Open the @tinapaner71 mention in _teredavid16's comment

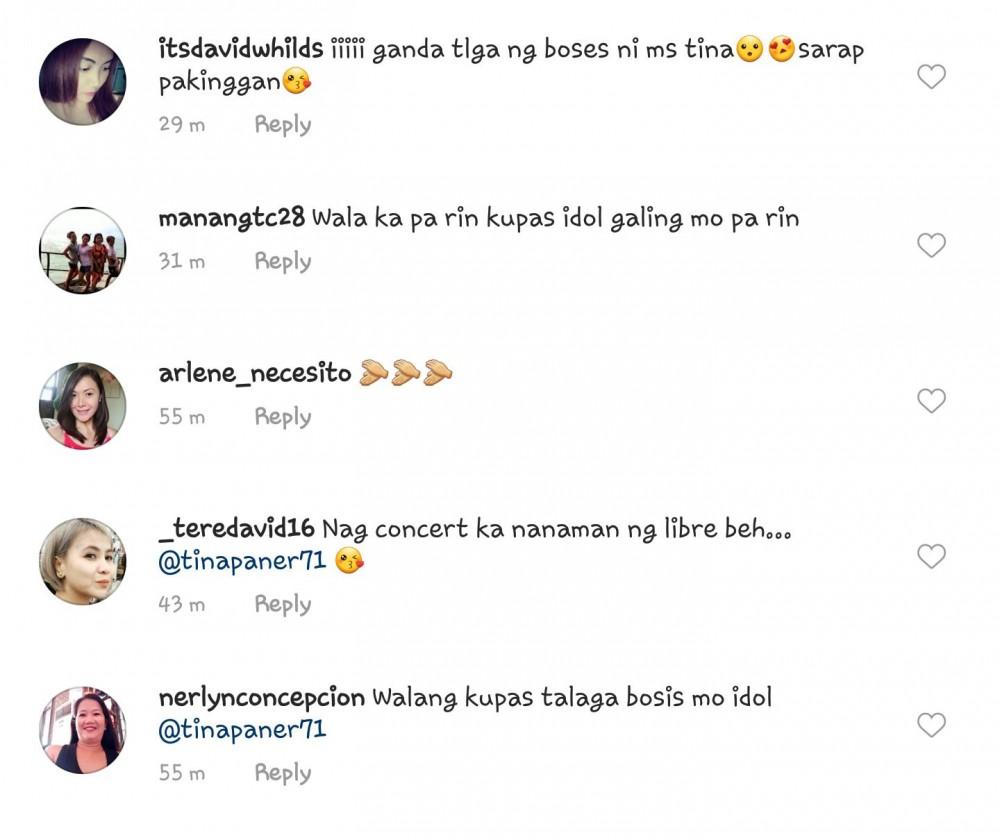click(242, 561)
